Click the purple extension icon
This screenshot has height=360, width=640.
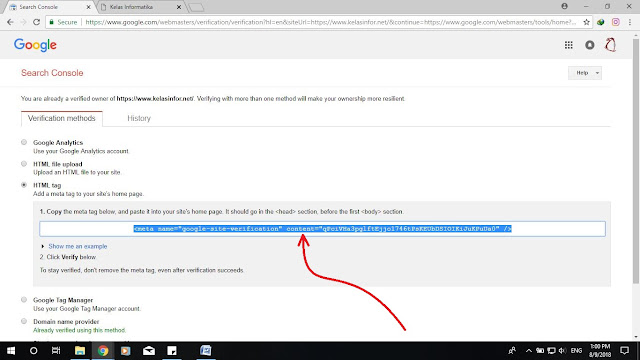[616, 22]
